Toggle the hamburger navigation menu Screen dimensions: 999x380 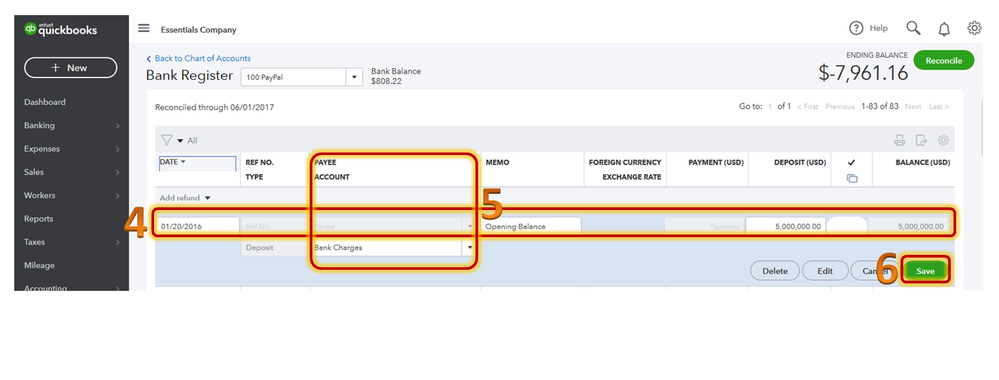coord(144,28)
